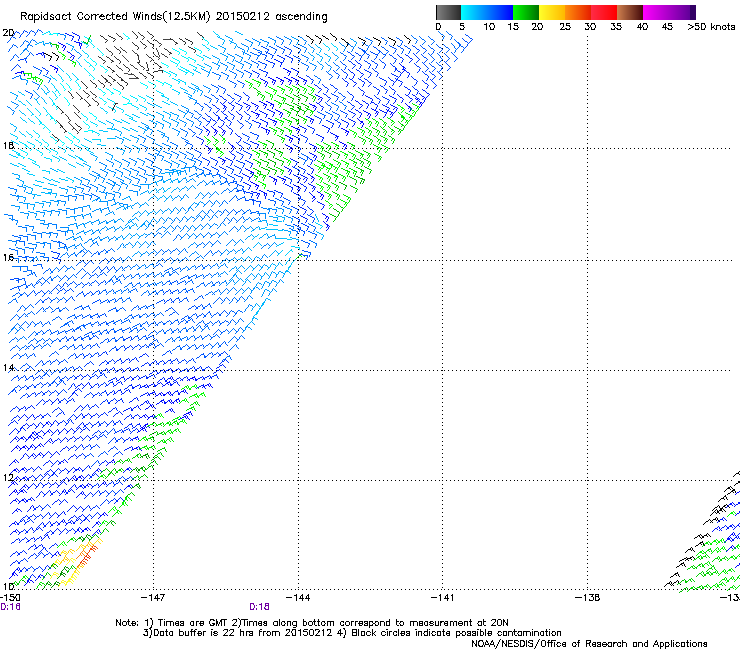Click the latitude label '18'
The height and width of the screenshot is (650, 740).
(x=8, y=145)
